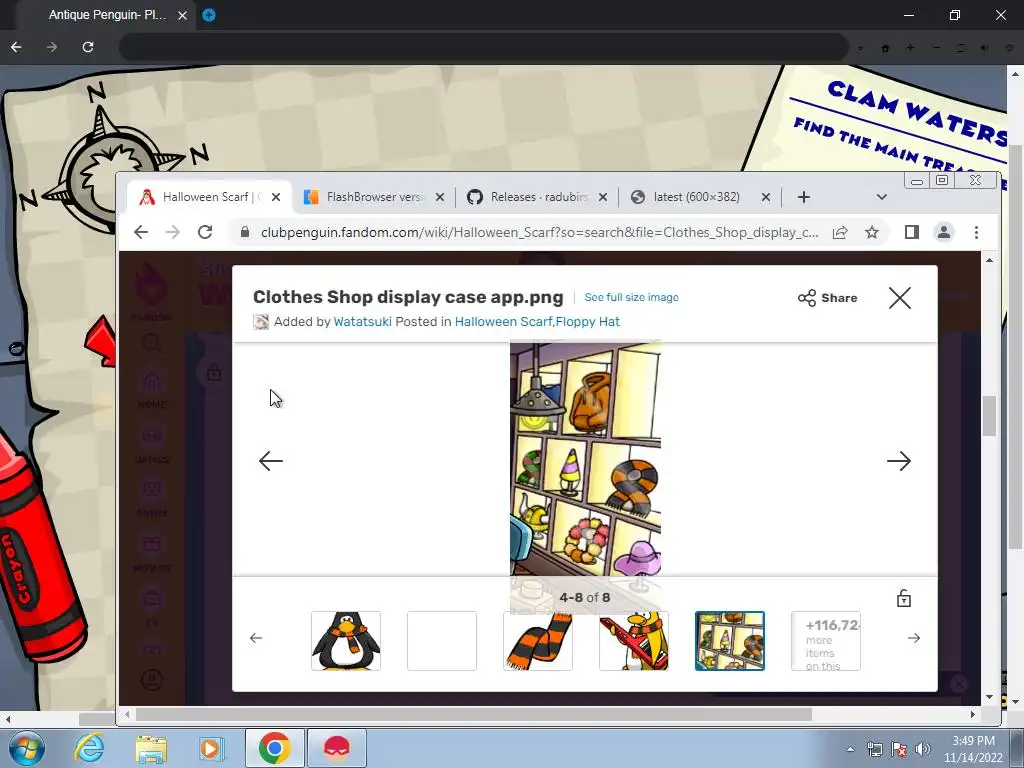Select the orange and black scarf thumbnail
This screenshot has width=1024, height=768.
(538, 641)
